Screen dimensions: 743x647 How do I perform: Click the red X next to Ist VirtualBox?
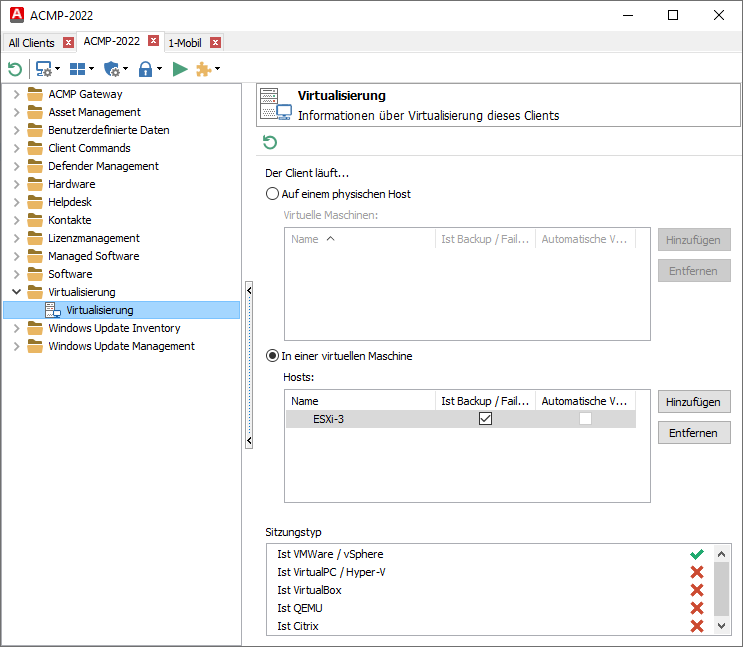697,590
